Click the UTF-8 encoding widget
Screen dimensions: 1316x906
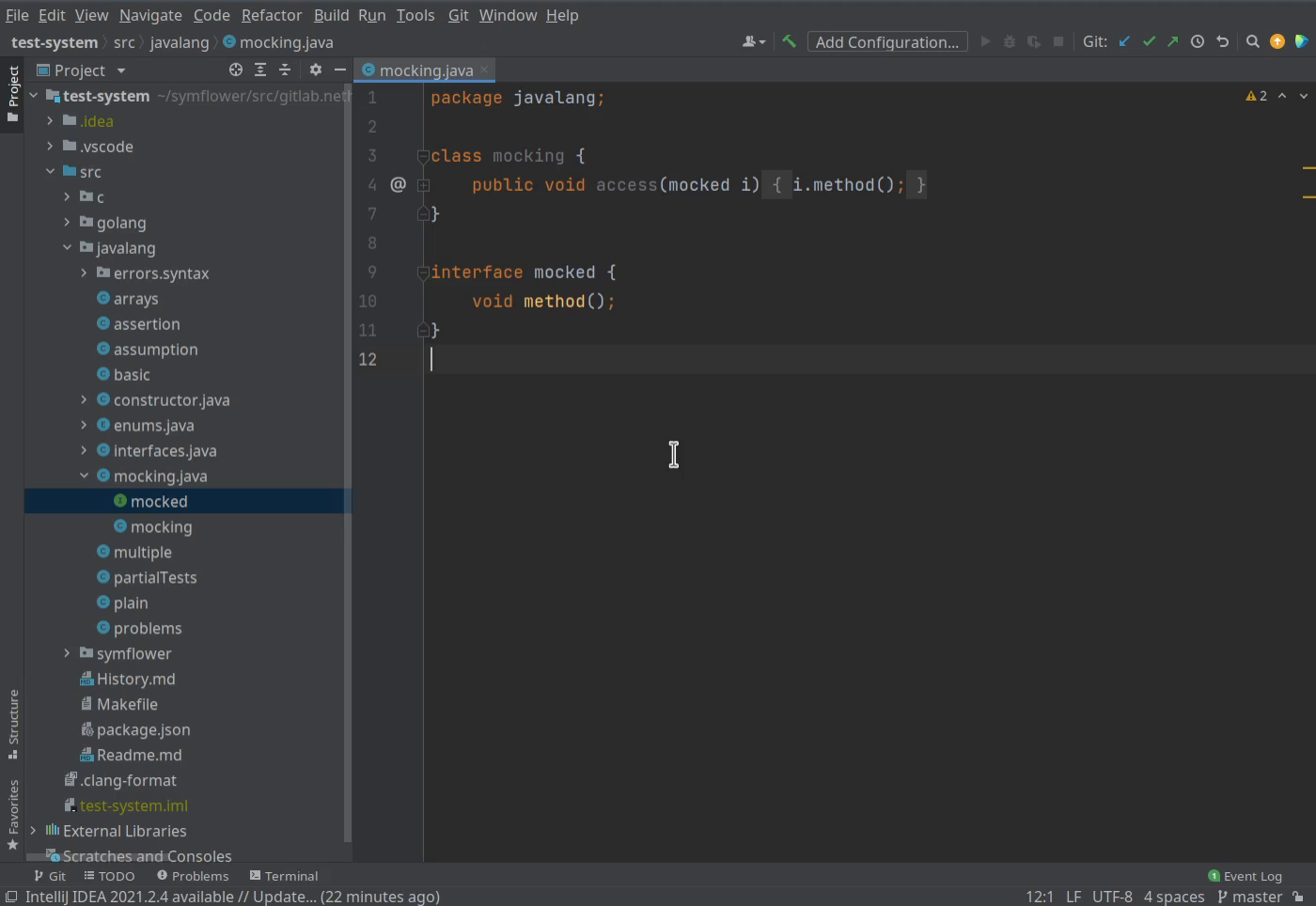pos(1112,897)
